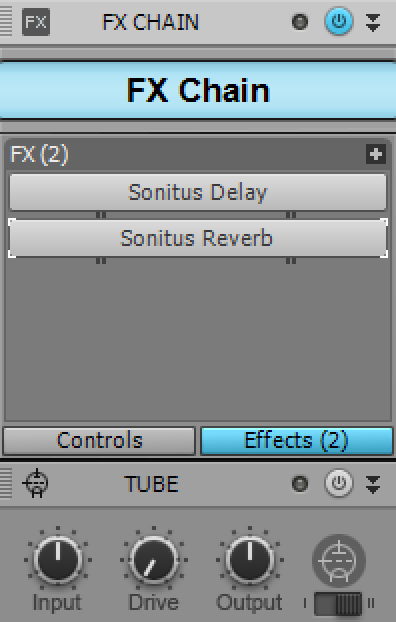The height and width of the screenshot is (622, 396).
Task: Select the Effects (2) tab
Action: coord(297,441)
